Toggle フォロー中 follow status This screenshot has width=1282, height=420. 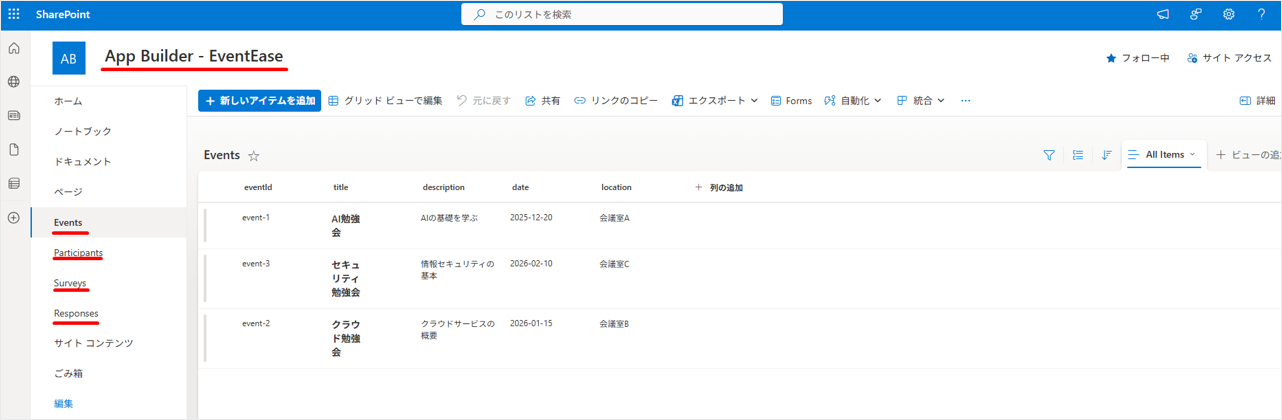1137,59
